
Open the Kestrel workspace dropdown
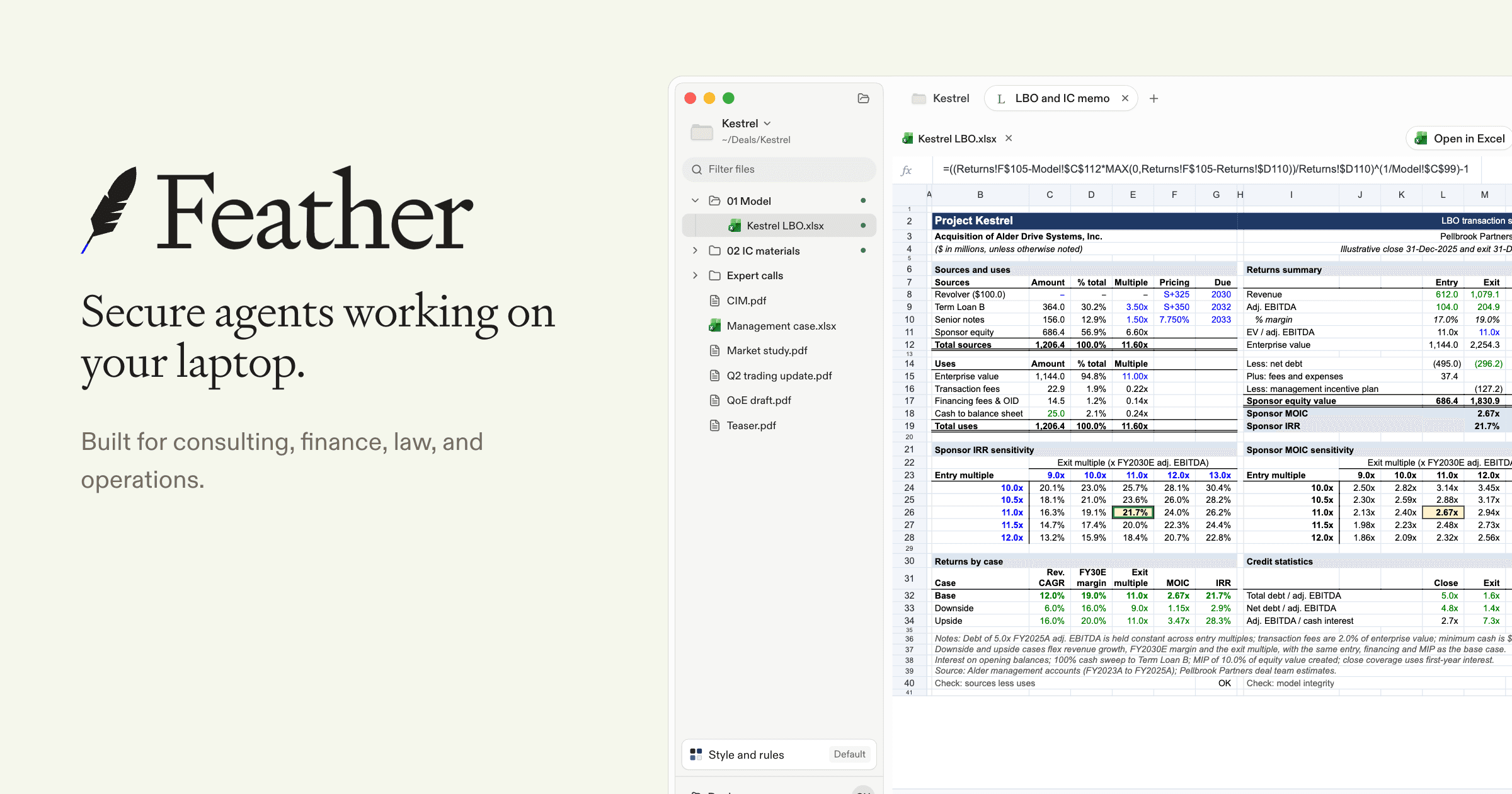pos(747,124)
